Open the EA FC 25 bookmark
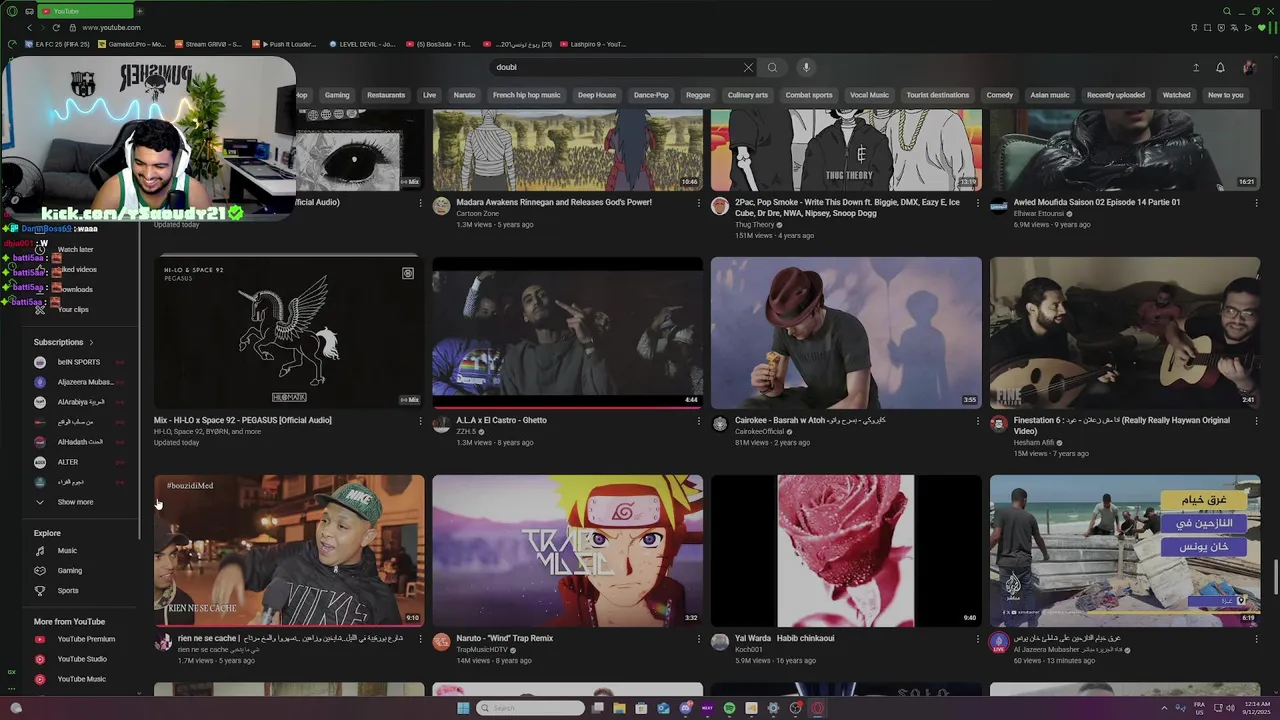This screenshot has height=720, width=1280. [x=57, y=44]
